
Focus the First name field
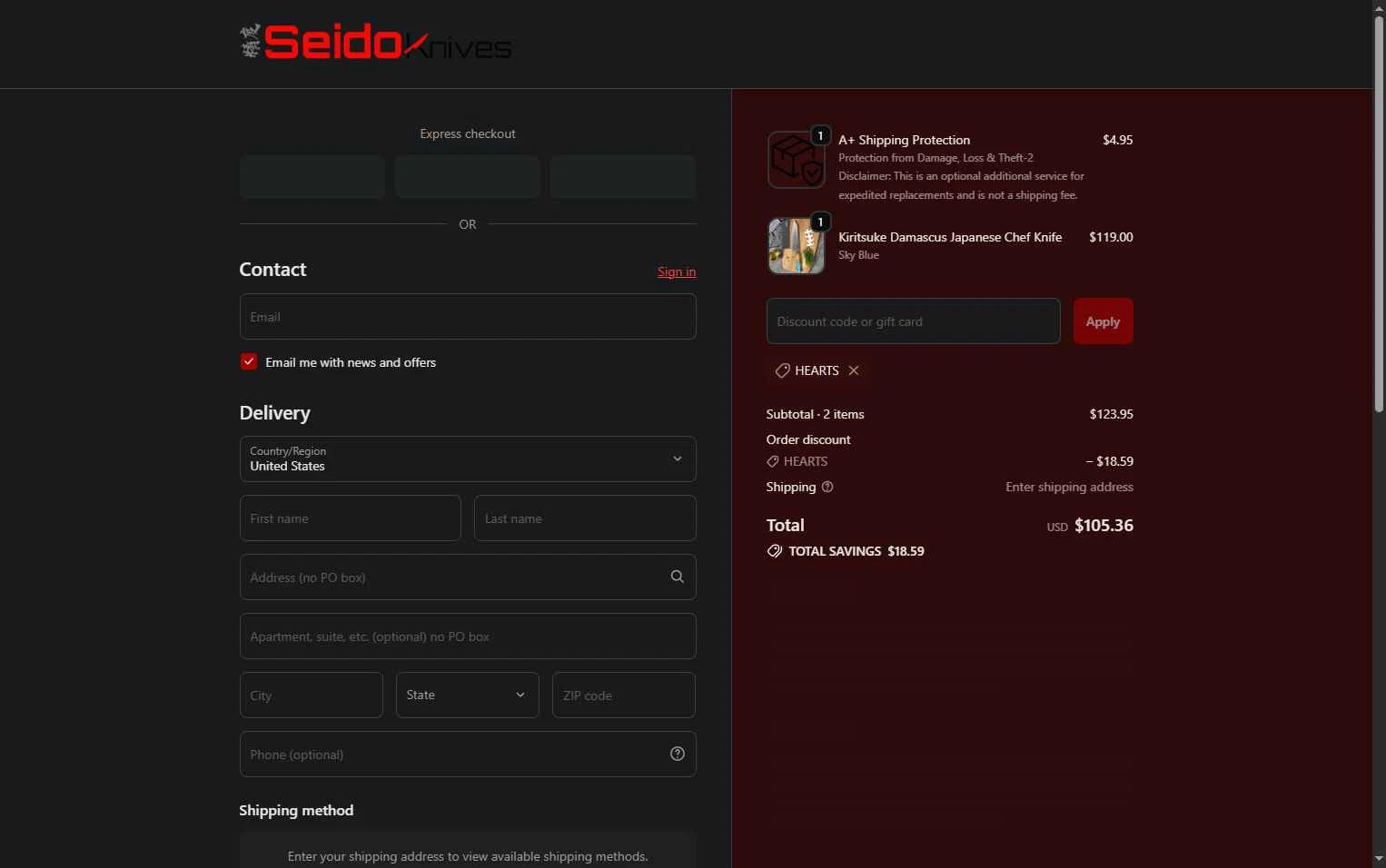(x=351, y=518)
